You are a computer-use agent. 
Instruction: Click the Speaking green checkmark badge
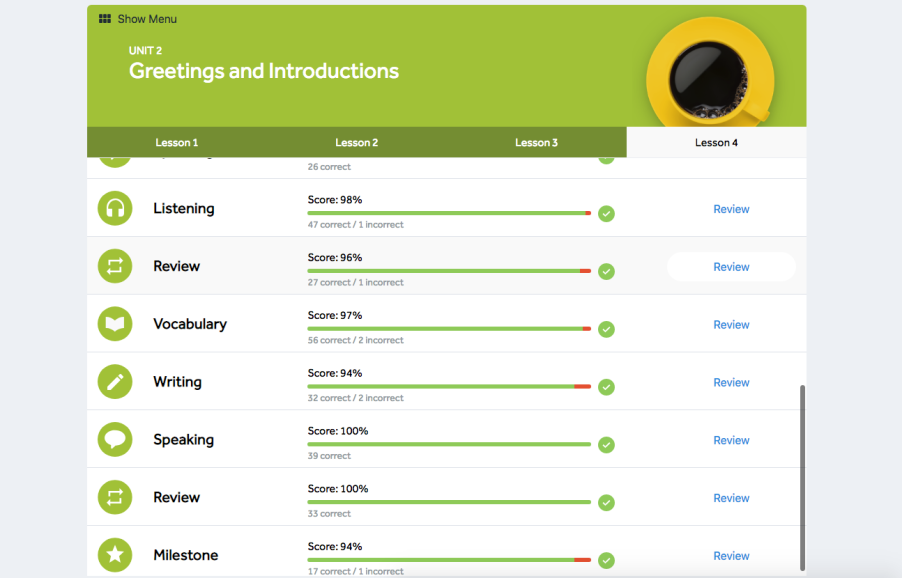point(606,445)
